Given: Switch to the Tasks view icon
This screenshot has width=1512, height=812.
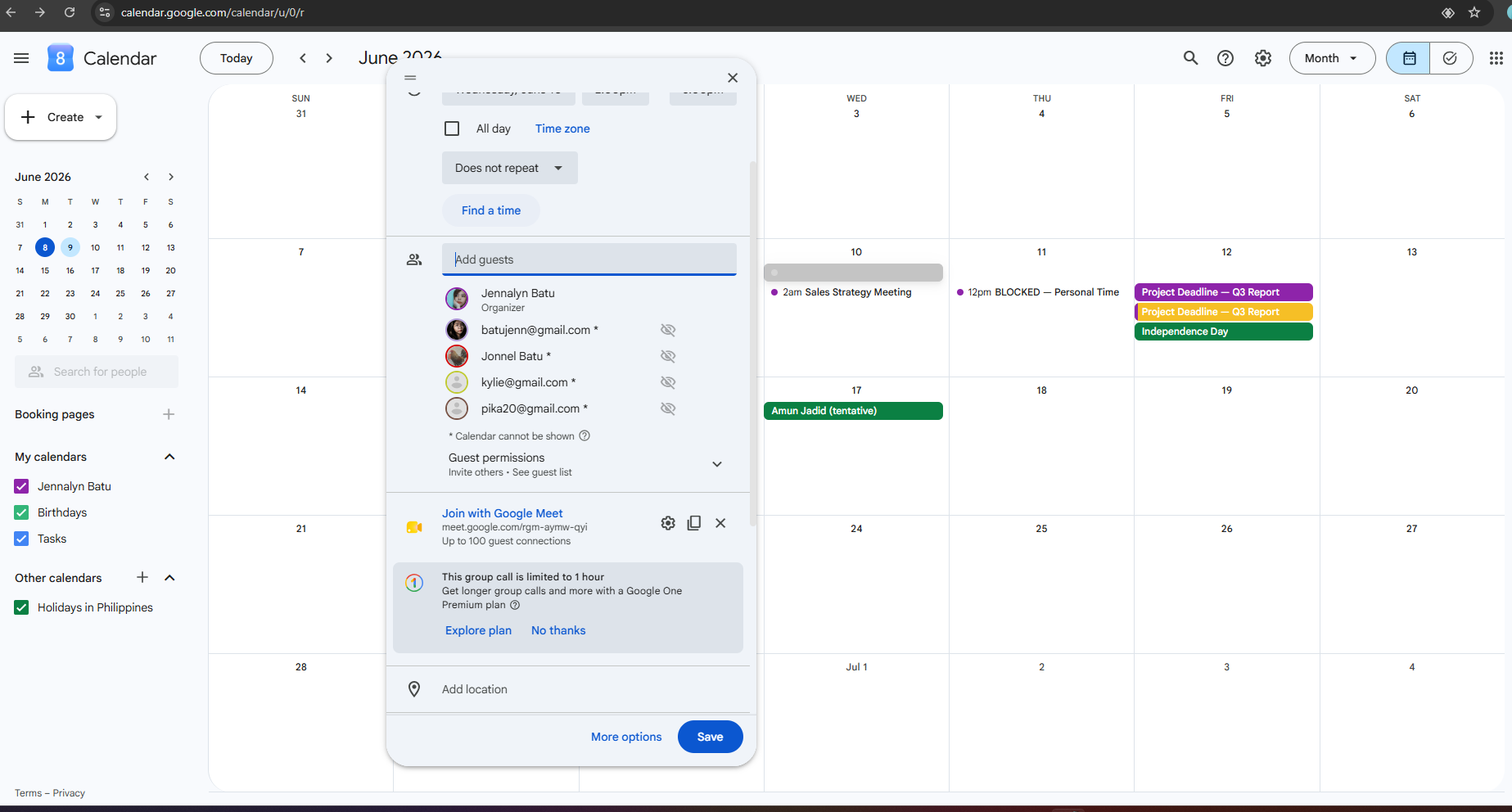Looking at the screenshot, I should (1451, 58).
